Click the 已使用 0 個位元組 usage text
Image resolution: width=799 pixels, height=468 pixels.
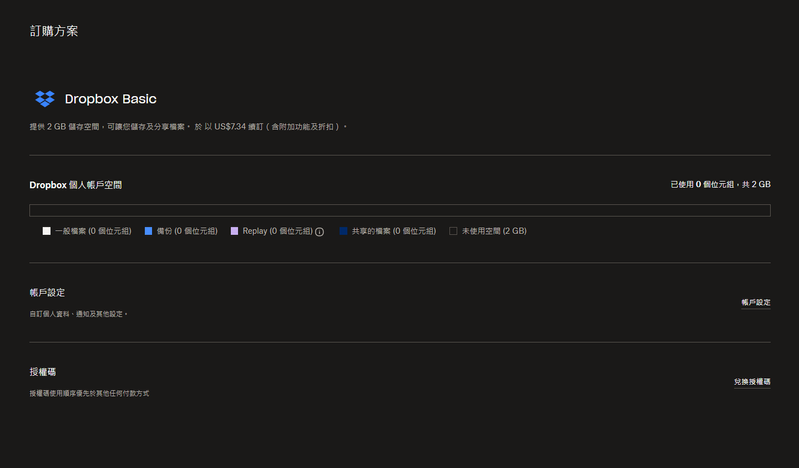[721, 185]
